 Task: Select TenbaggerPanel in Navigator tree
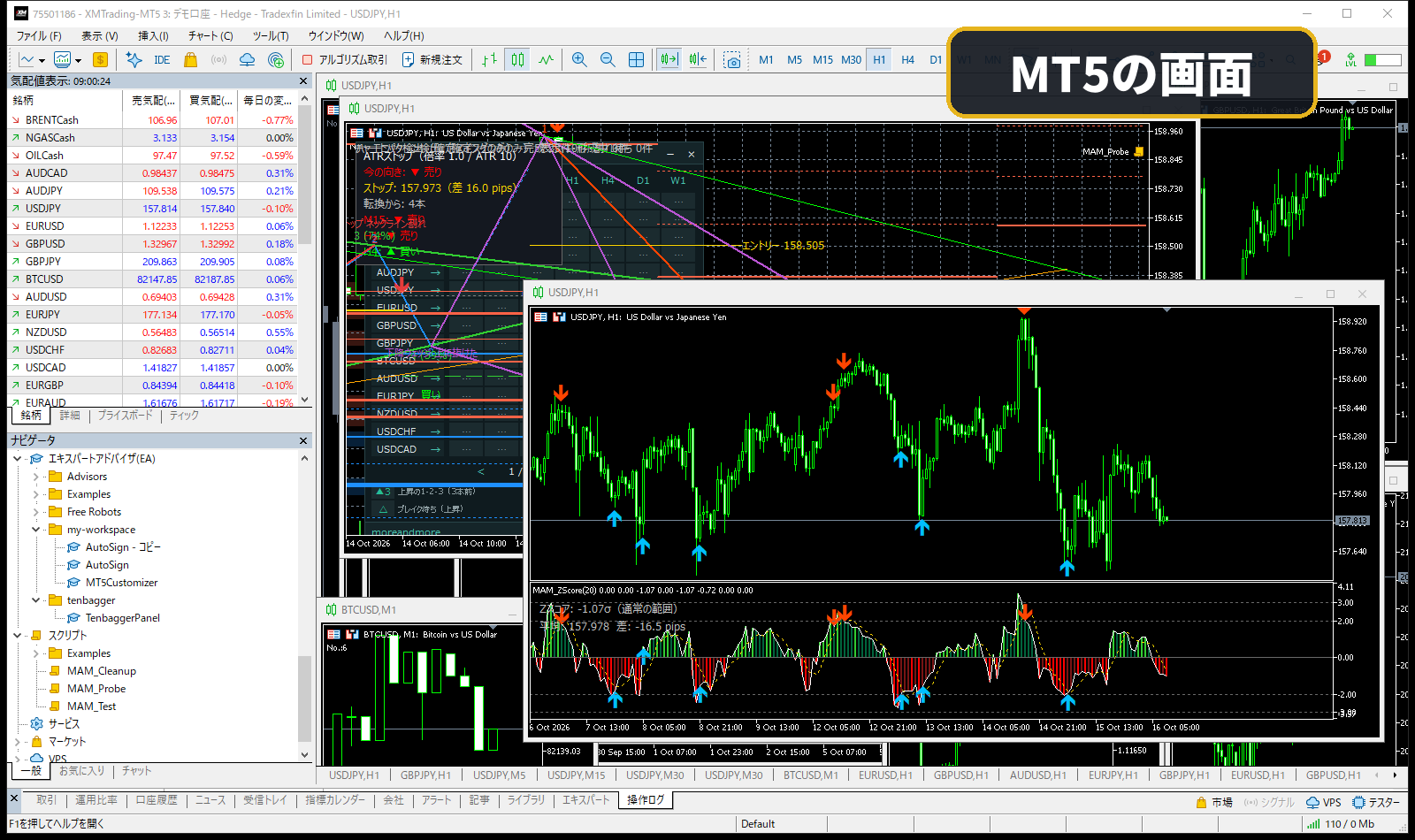point(122,618)
